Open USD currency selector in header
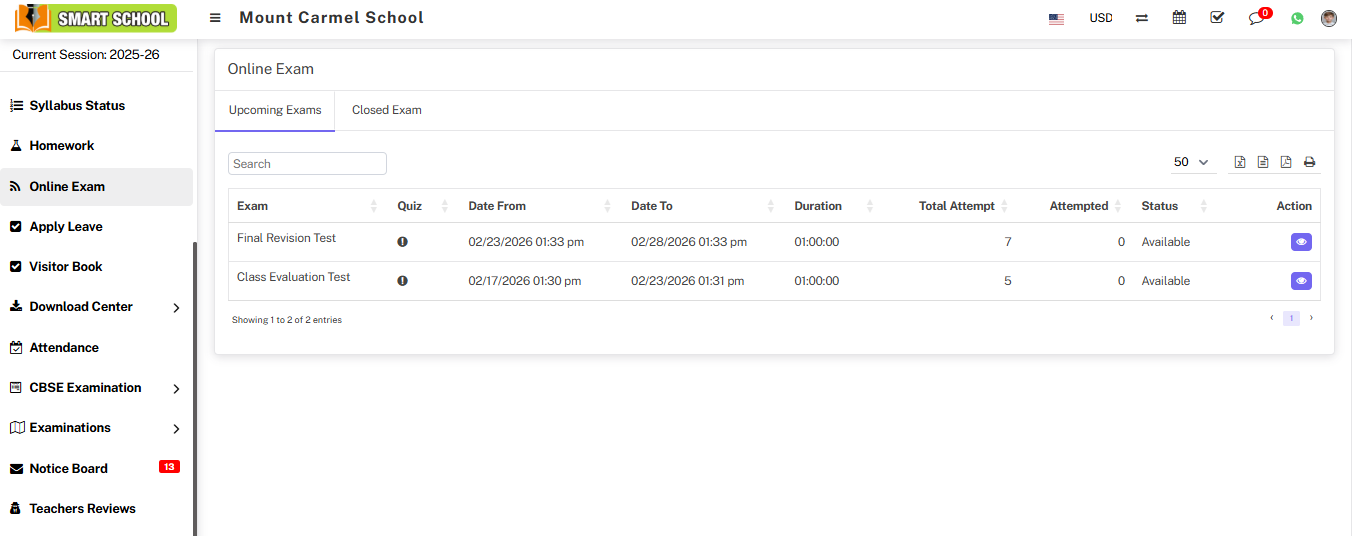 1100,18
